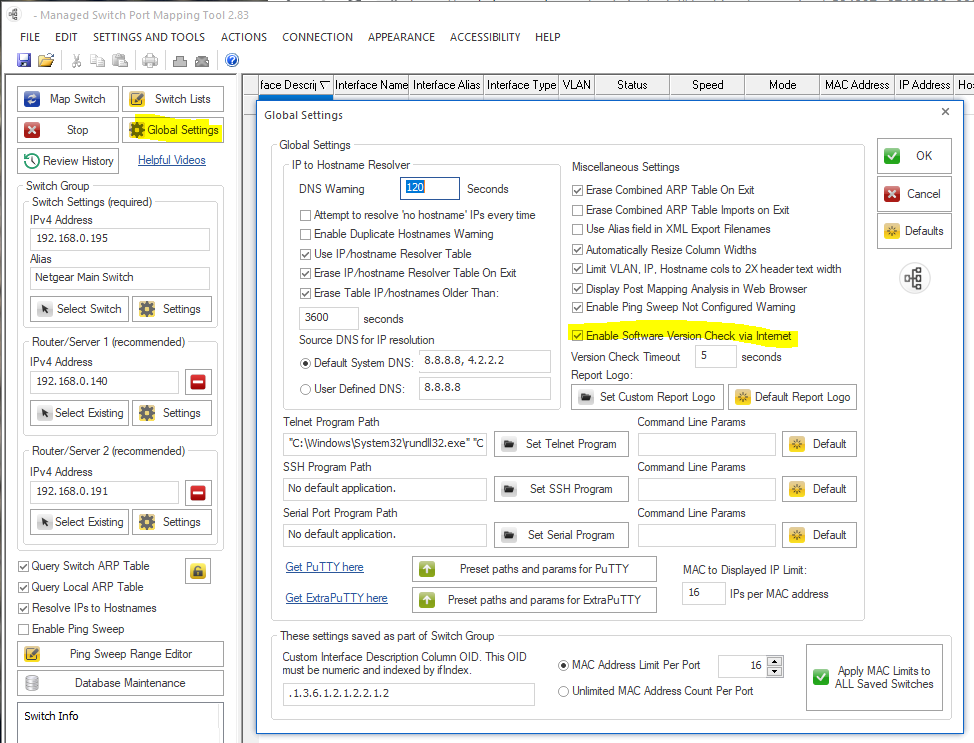Open Switch Lists
This screenshot has width=974, height=743.
(173, 99)
